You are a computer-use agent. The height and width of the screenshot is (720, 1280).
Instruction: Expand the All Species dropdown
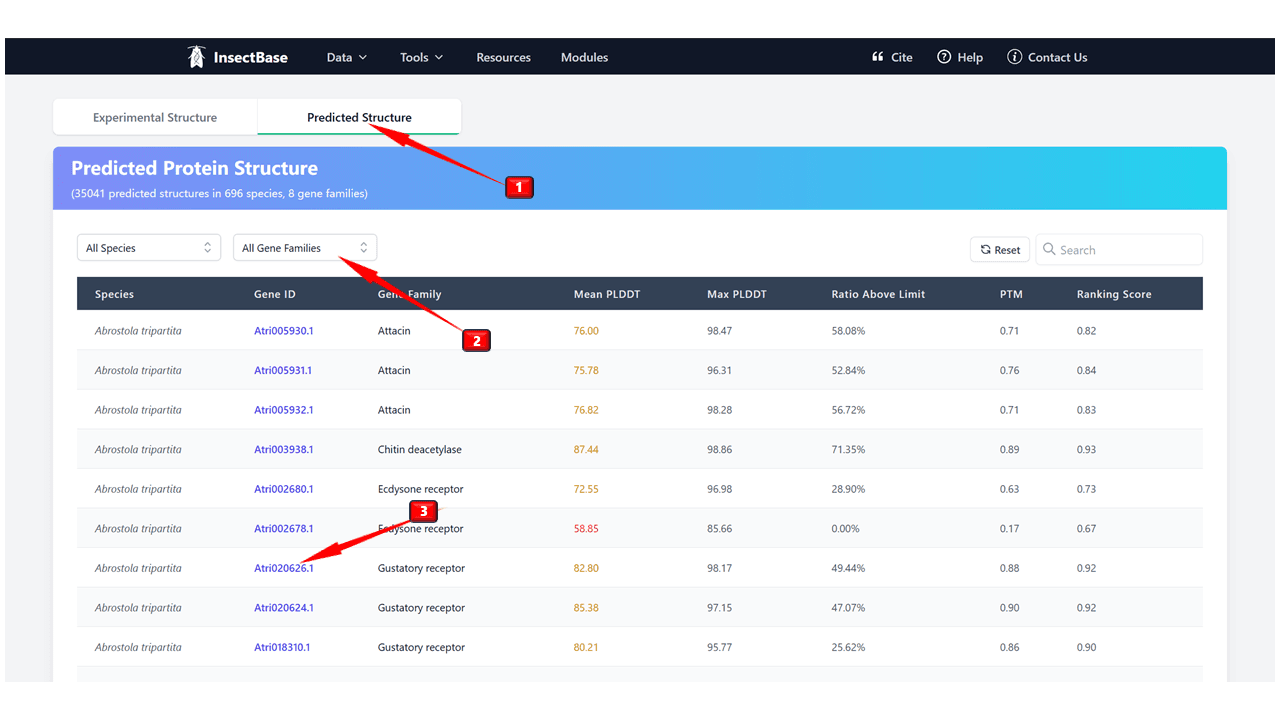click(149, 248)
